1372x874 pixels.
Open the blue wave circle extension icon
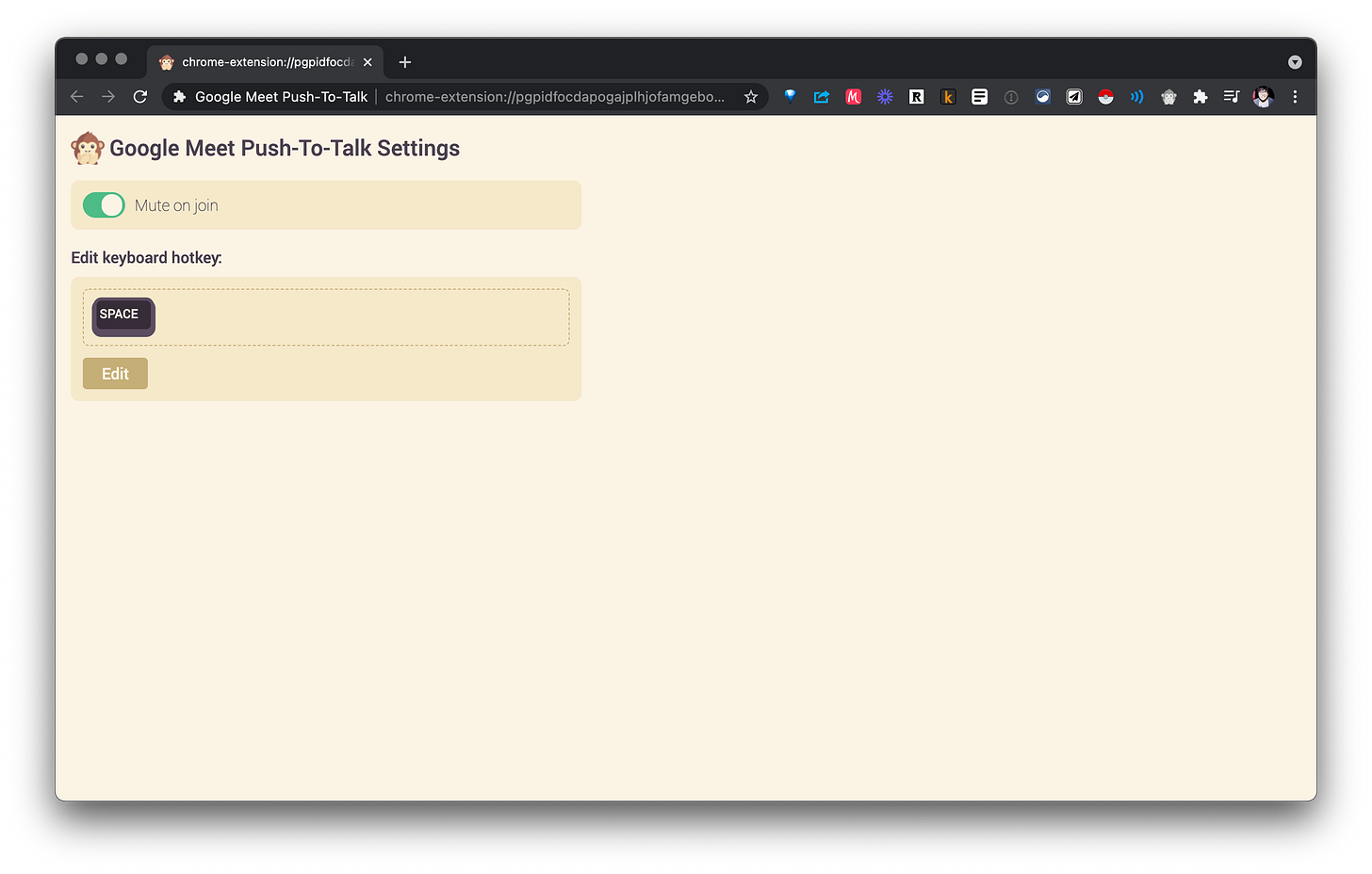[1043, 97]
